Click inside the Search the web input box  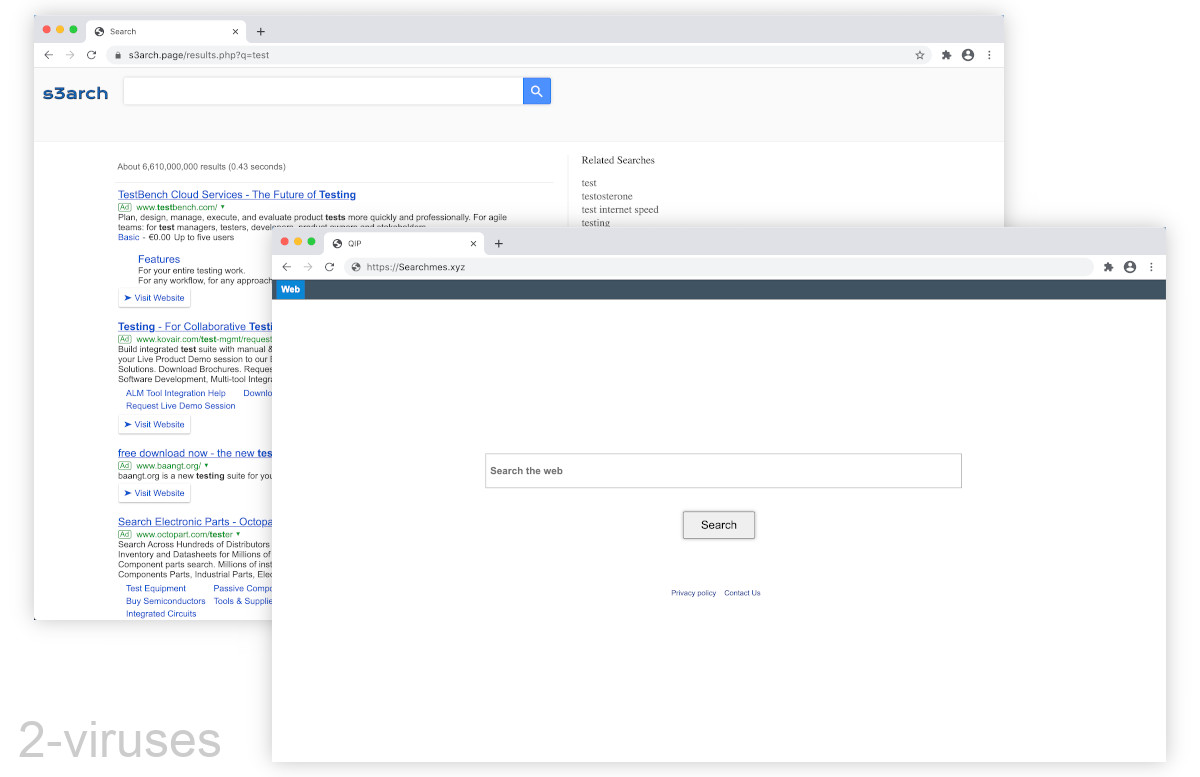coord(722,470)
